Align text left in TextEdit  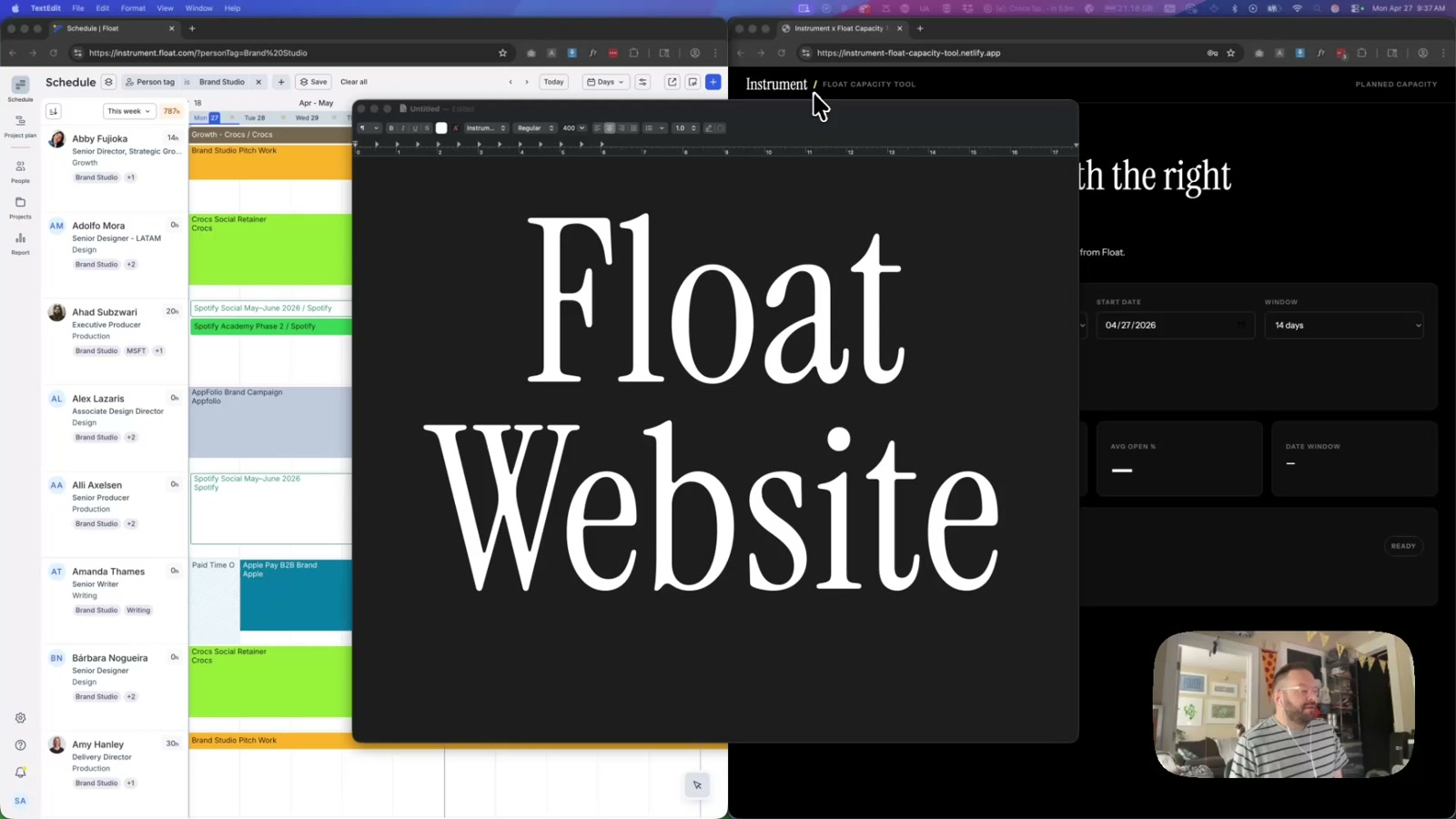[597, 128]
